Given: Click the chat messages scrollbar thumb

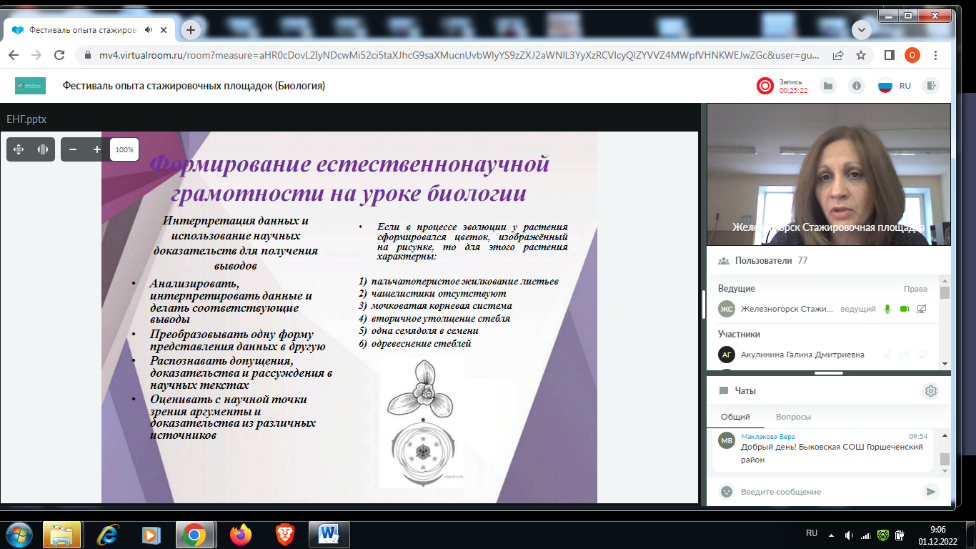Looking at the screenshot, I should (945, 459).
